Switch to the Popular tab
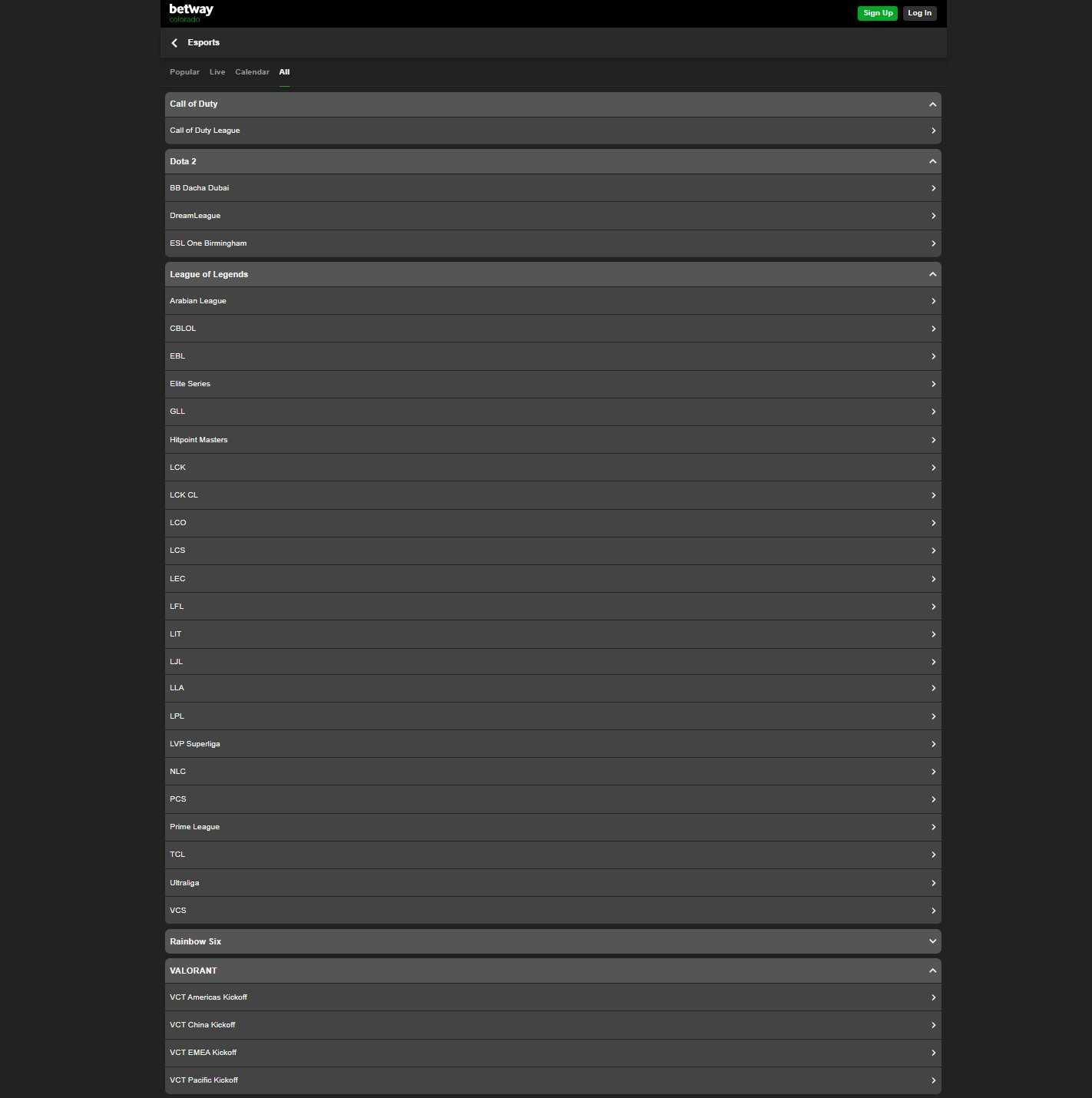 point(184,72)
